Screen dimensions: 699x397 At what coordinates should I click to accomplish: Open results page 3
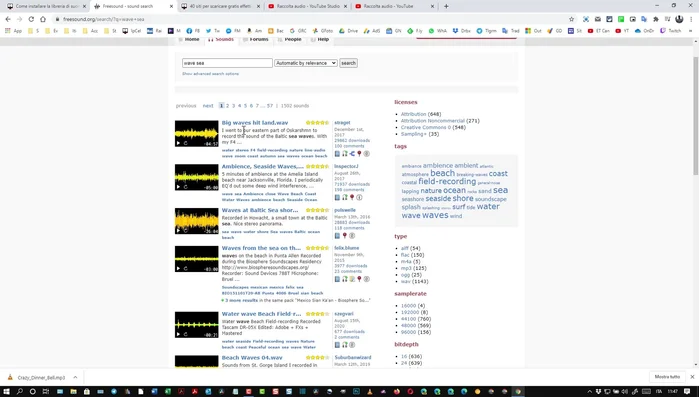click(233, 106)
